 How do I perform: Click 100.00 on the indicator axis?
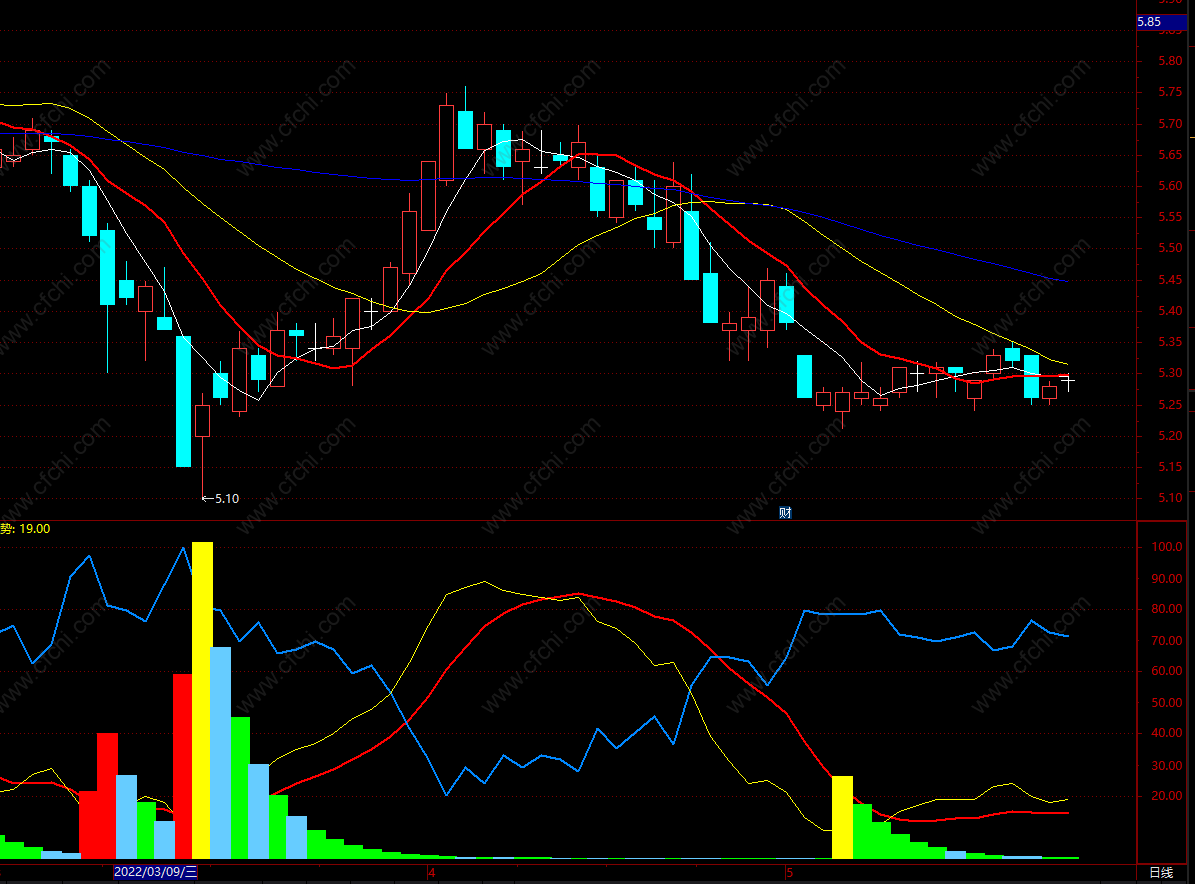click(1167, 547)
